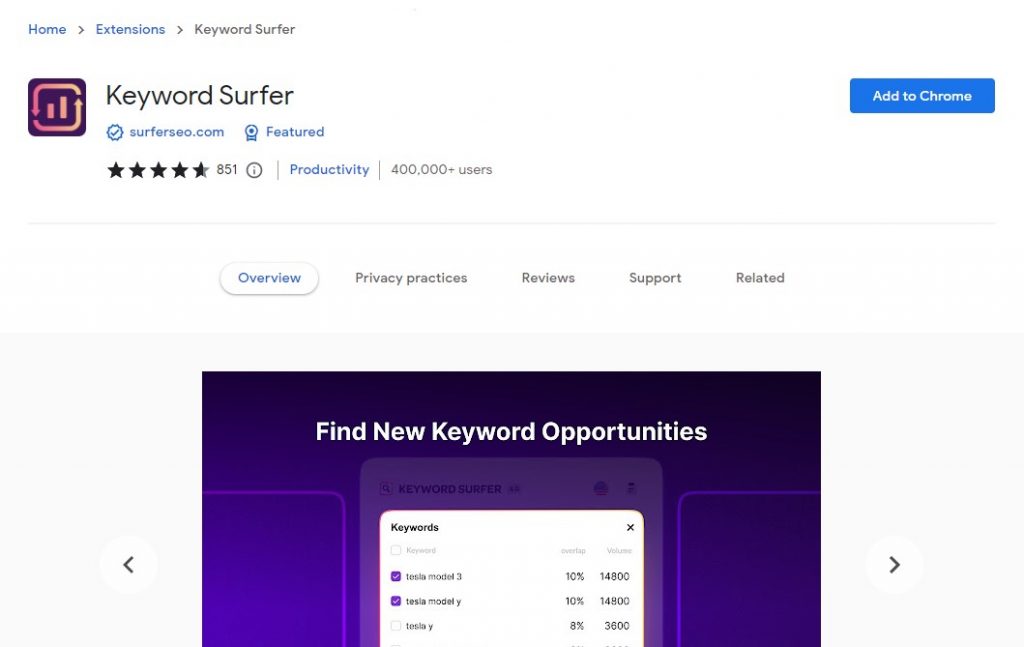Click the verified publisher badge beside surferseo.com
The width and height of the screenshot is (1024, 647).
tap(115, 132)
